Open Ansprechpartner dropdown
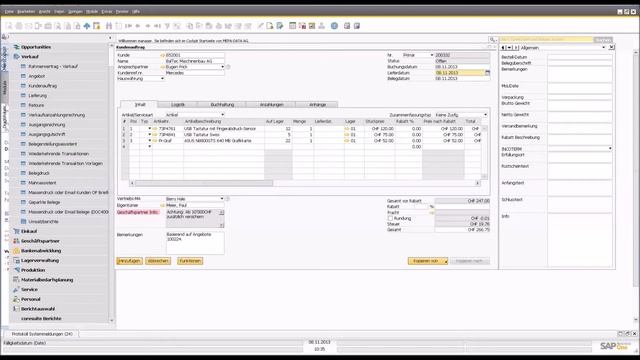 click(222, 67)
